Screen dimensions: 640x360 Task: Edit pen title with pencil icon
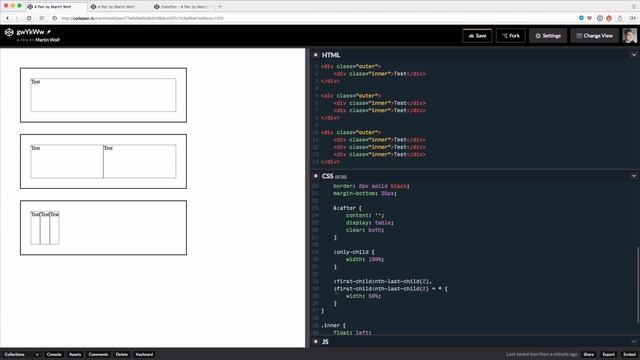49,32
